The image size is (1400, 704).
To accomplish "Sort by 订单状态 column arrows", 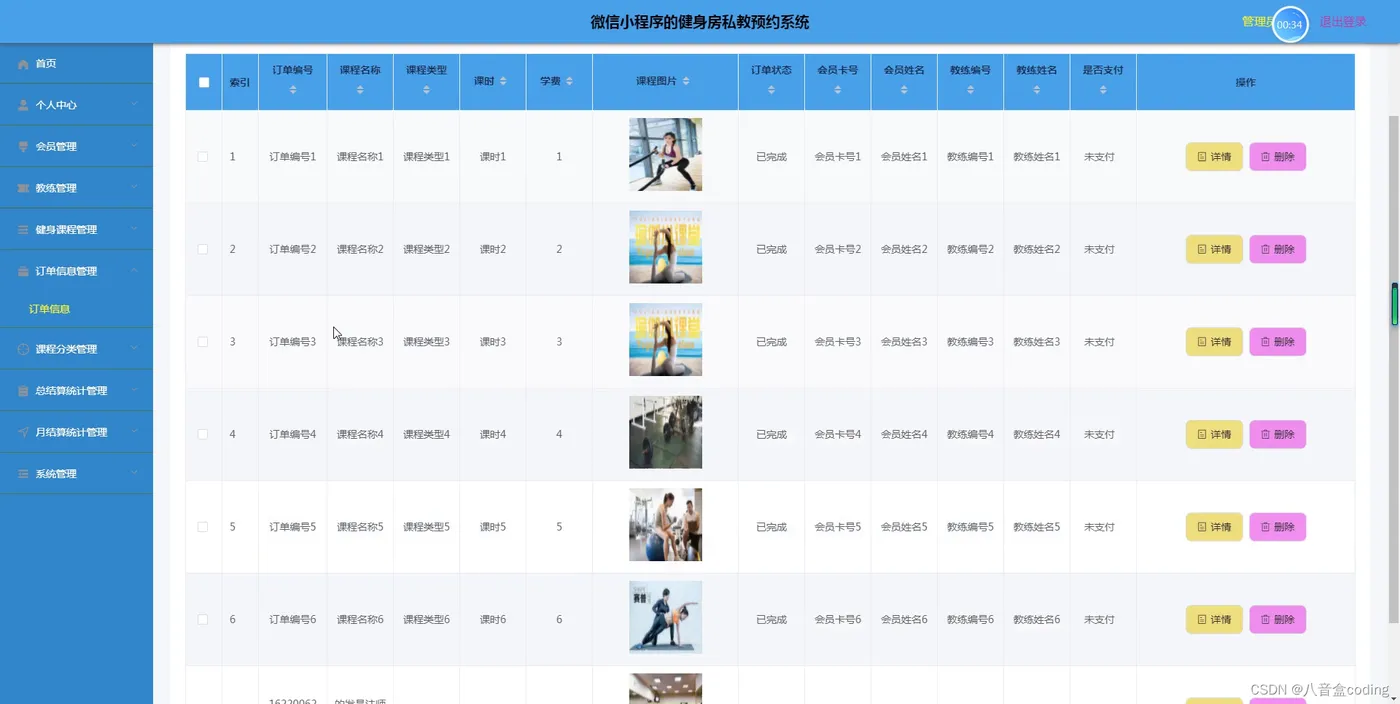I will coord(771,90).
